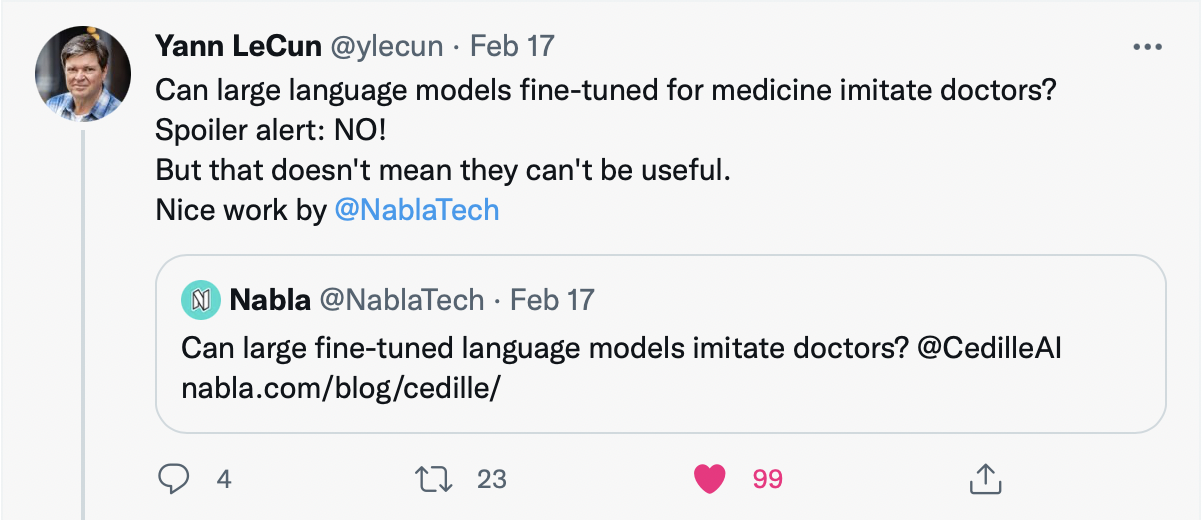Click the bold Nabla name in quoted tweet

pos(266,299)
